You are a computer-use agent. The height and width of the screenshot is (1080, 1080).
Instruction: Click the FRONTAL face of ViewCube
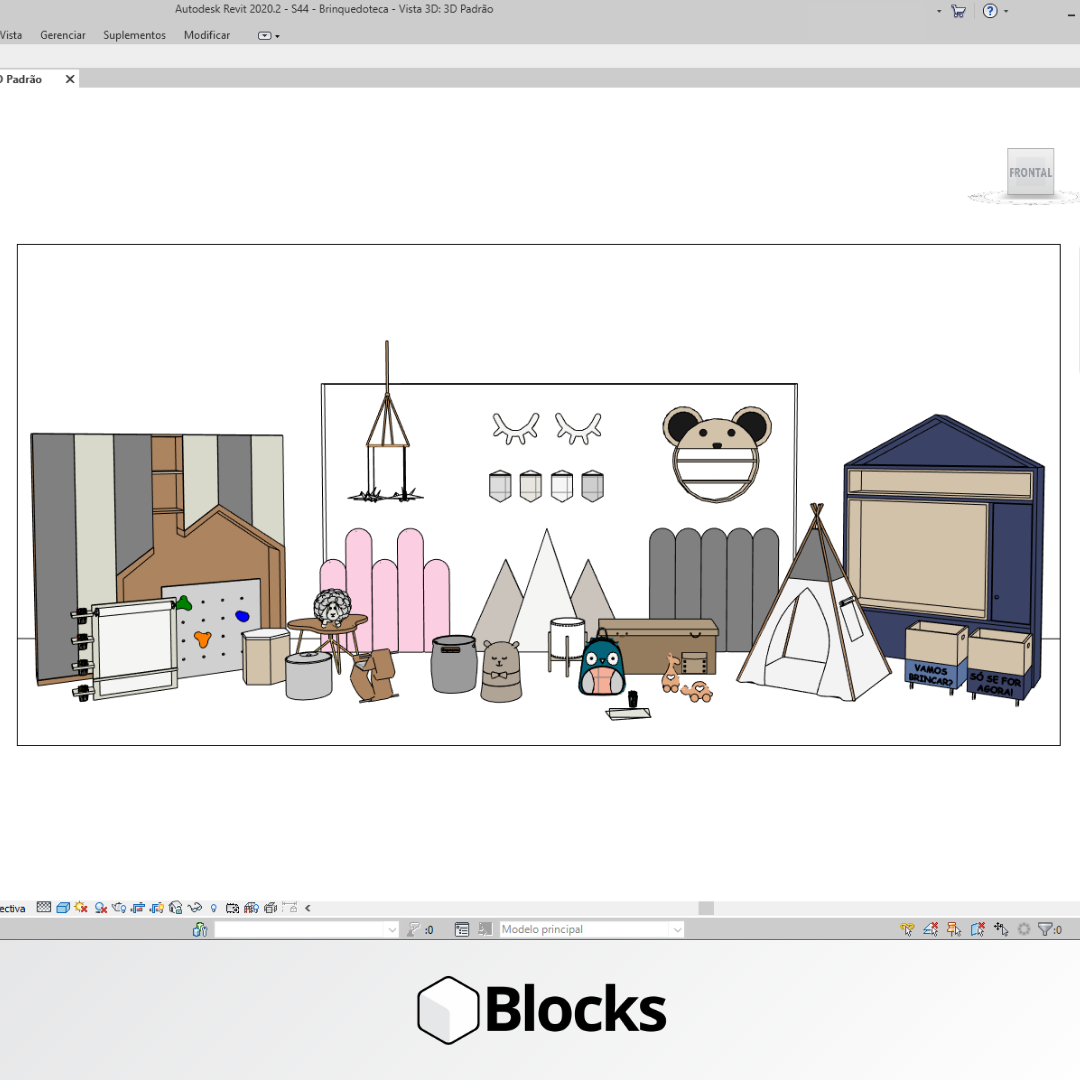[1030, 172]
